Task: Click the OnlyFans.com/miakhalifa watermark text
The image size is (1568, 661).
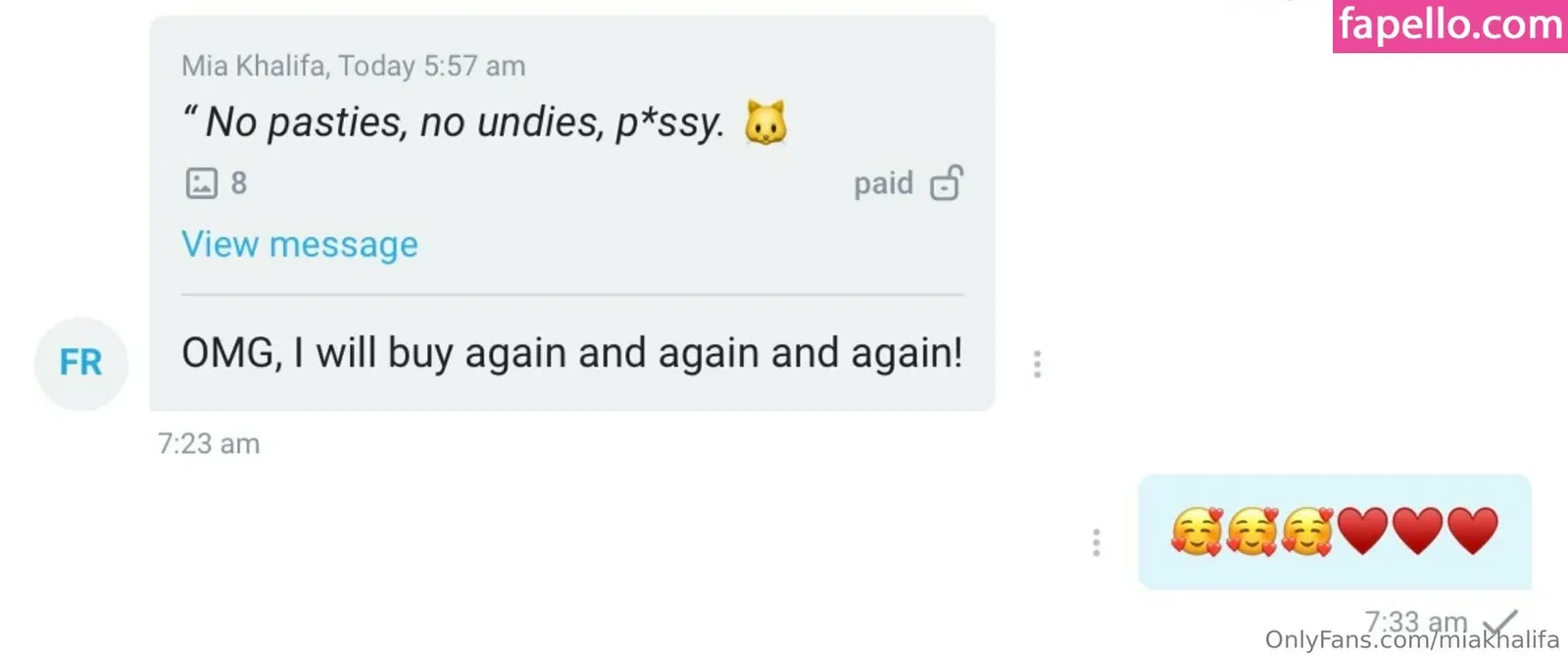Action: tap(1411, 640)
